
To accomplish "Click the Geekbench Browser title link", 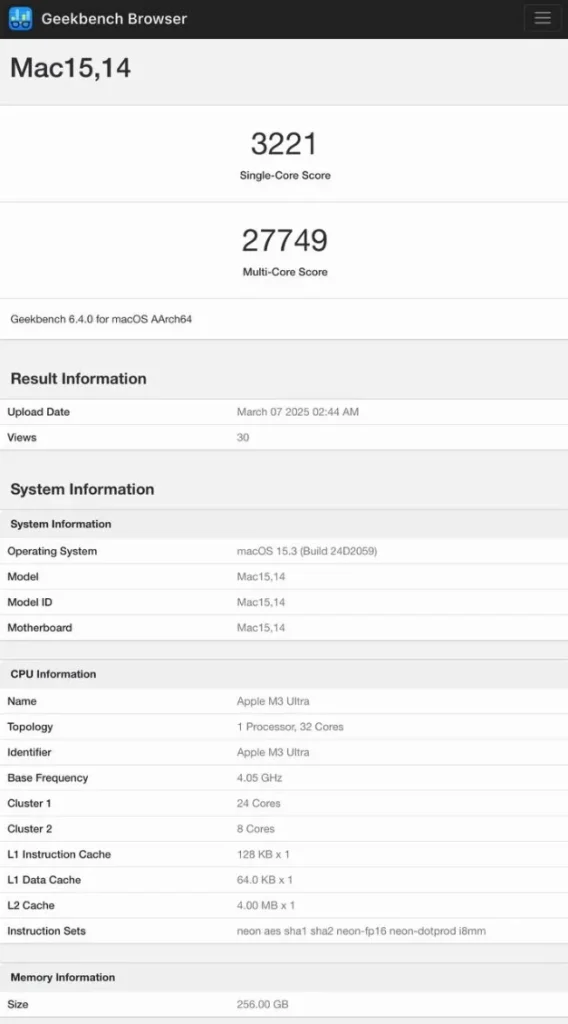I will 114,19.
